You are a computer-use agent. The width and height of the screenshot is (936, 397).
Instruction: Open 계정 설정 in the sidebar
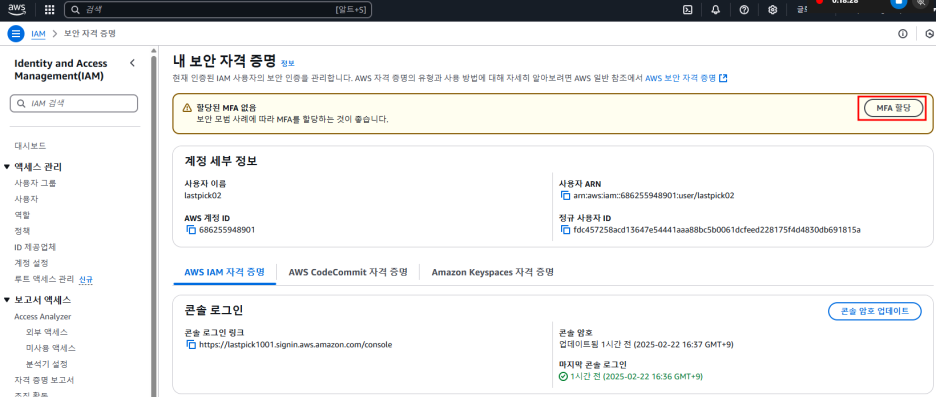[31, 263]
